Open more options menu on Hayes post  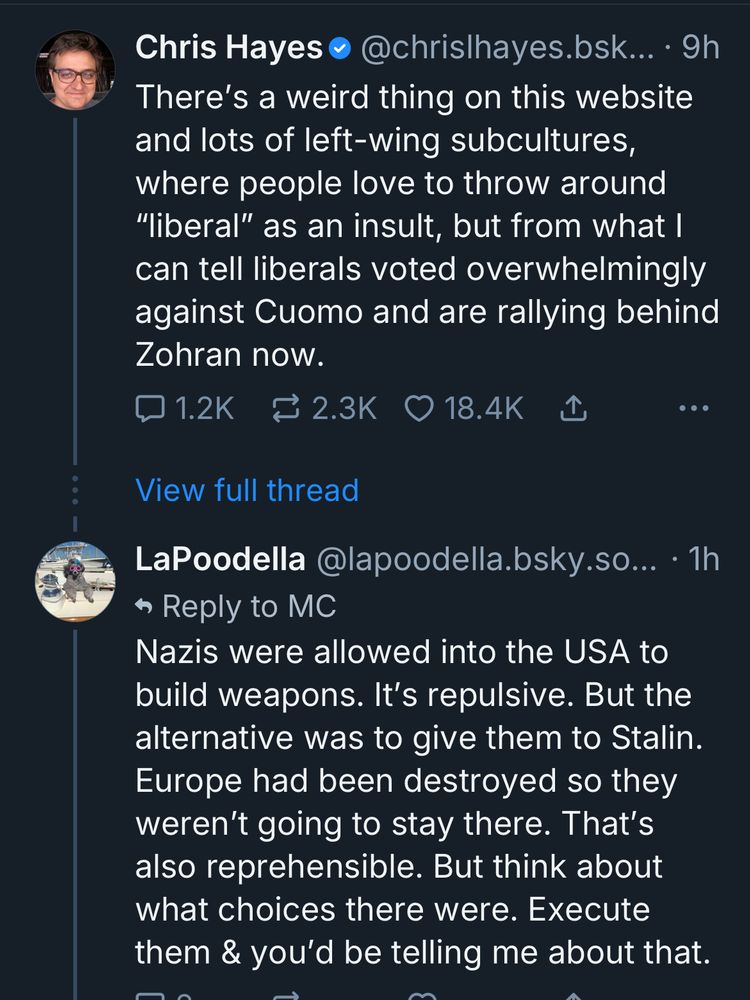point(693,408)
